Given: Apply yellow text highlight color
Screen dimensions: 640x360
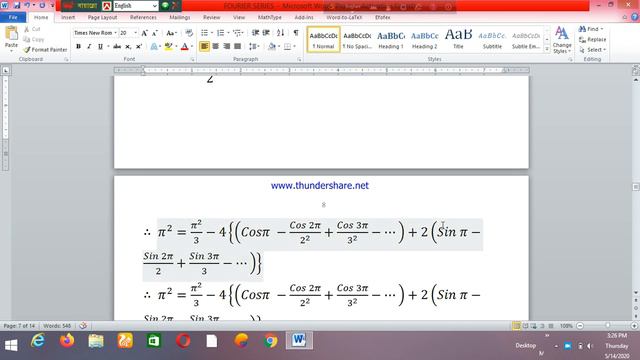Looking at the screenshot, I should pyautogui.click(x=168, y=47).
